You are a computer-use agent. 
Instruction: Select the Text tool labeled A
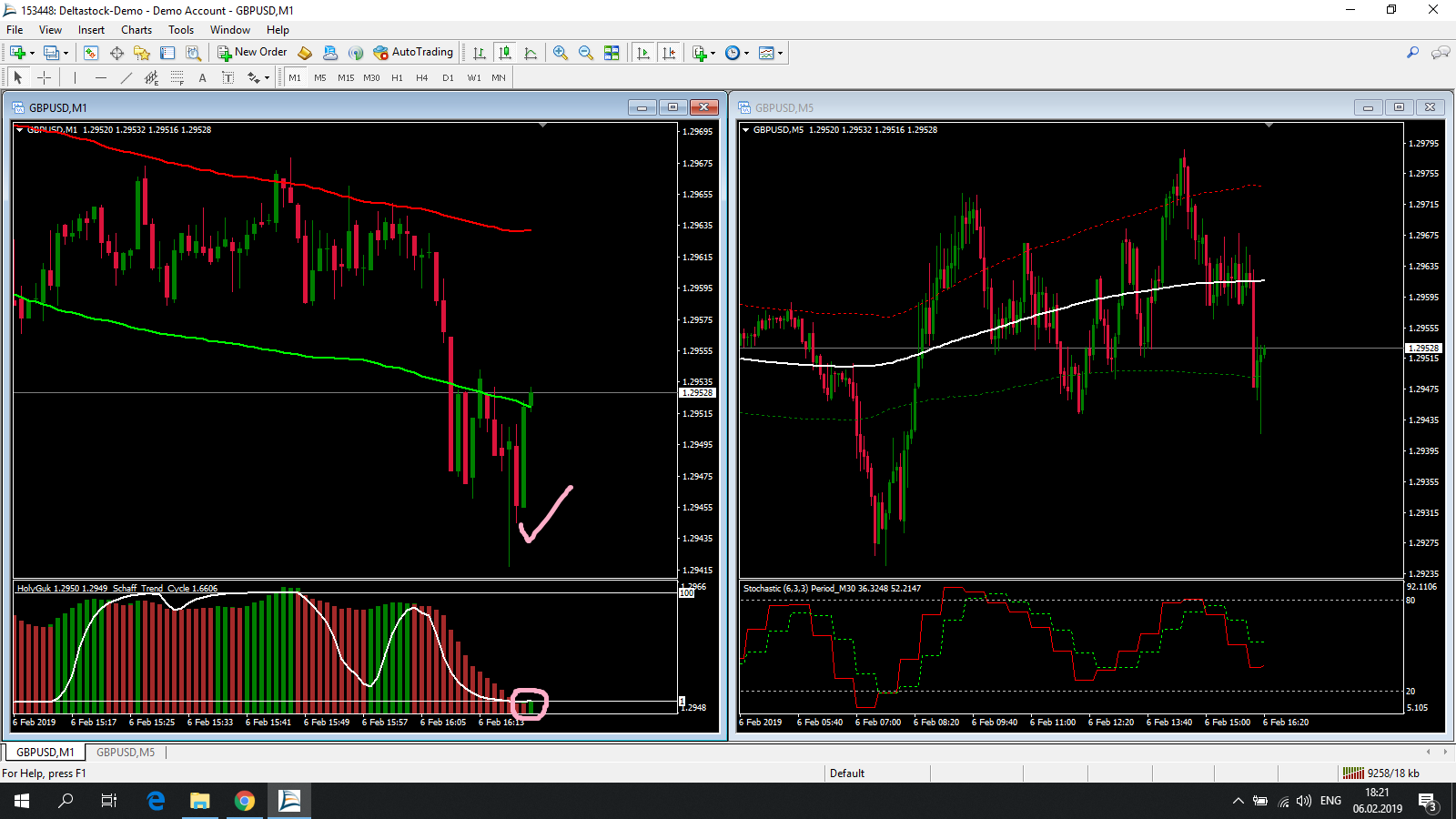tap(202, 77)
